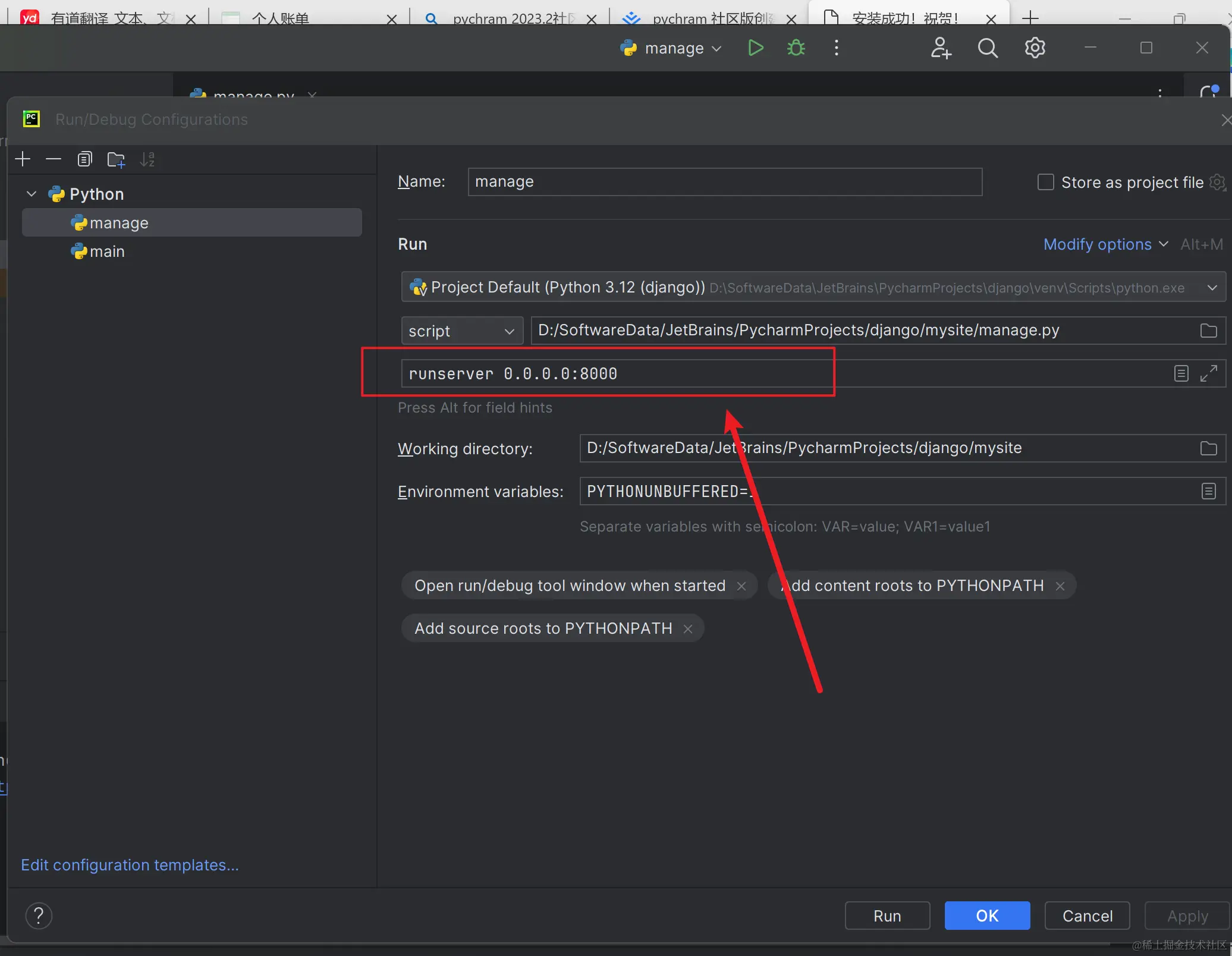1232x956 pixels.
Task: Click the green Run button in toolbar
Action: click(x=755, y=48)
